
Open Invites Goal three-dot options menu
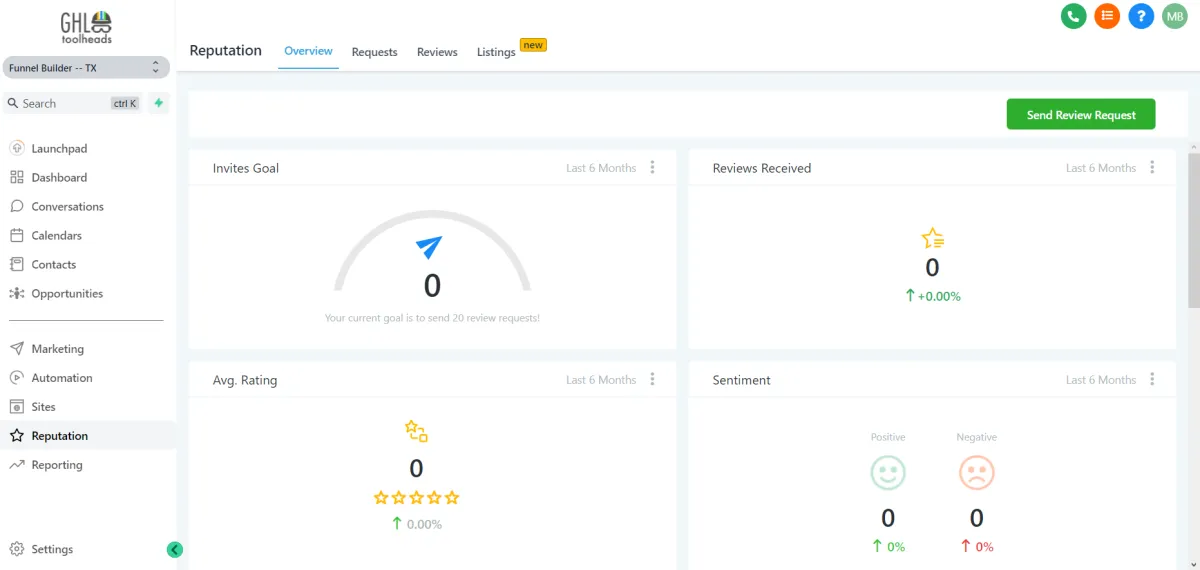(653, 168)
